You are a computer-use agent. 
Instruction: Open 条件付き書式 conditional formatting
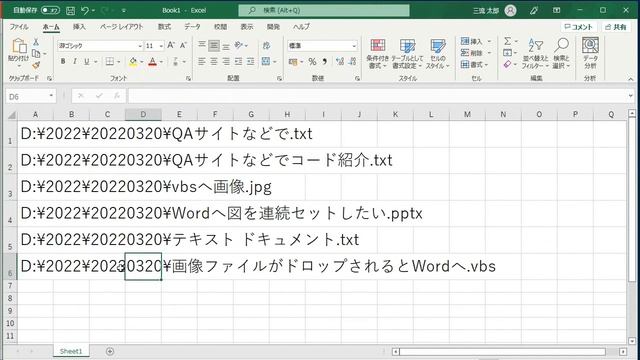pos(378,53)
